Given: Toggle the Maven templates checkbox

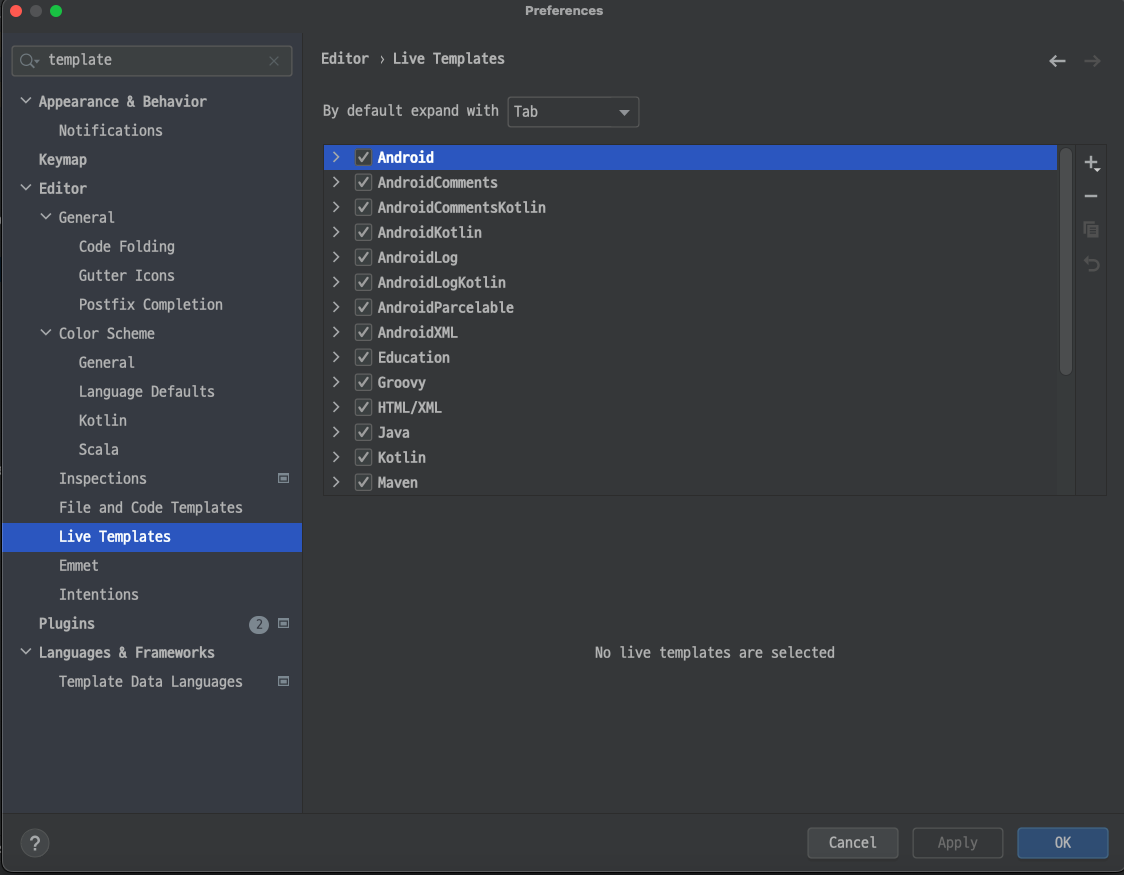Looking at the screenshot, I should pyautogui.click(x=363, y=482).
